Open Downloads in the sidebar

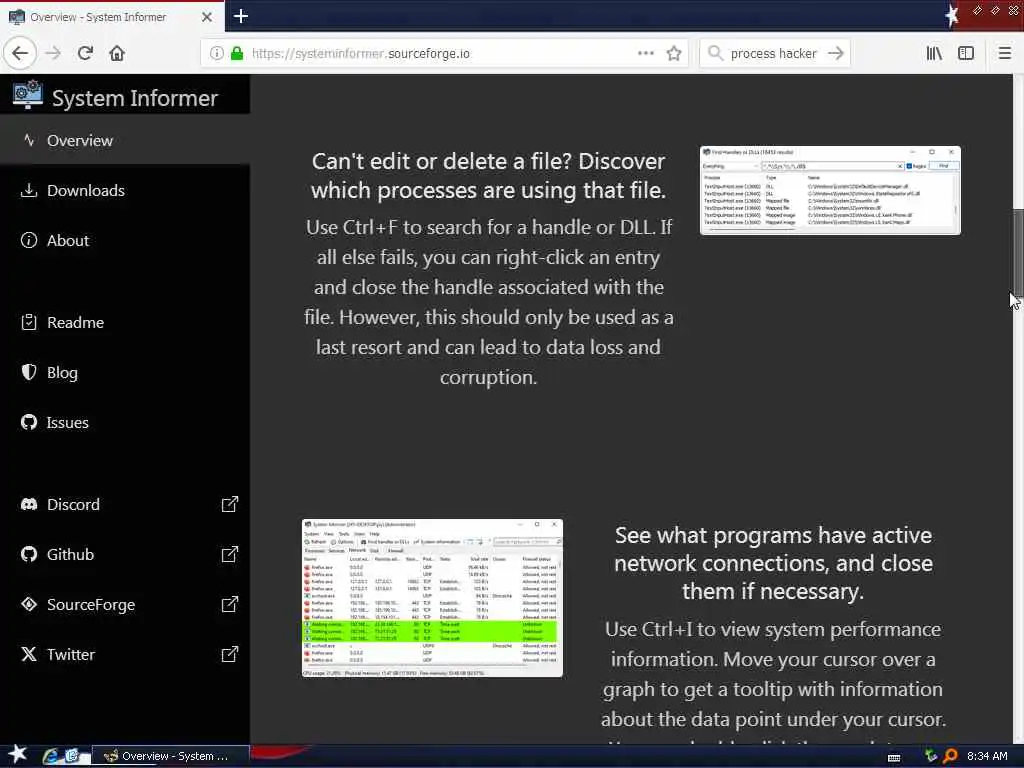[125, 191]
